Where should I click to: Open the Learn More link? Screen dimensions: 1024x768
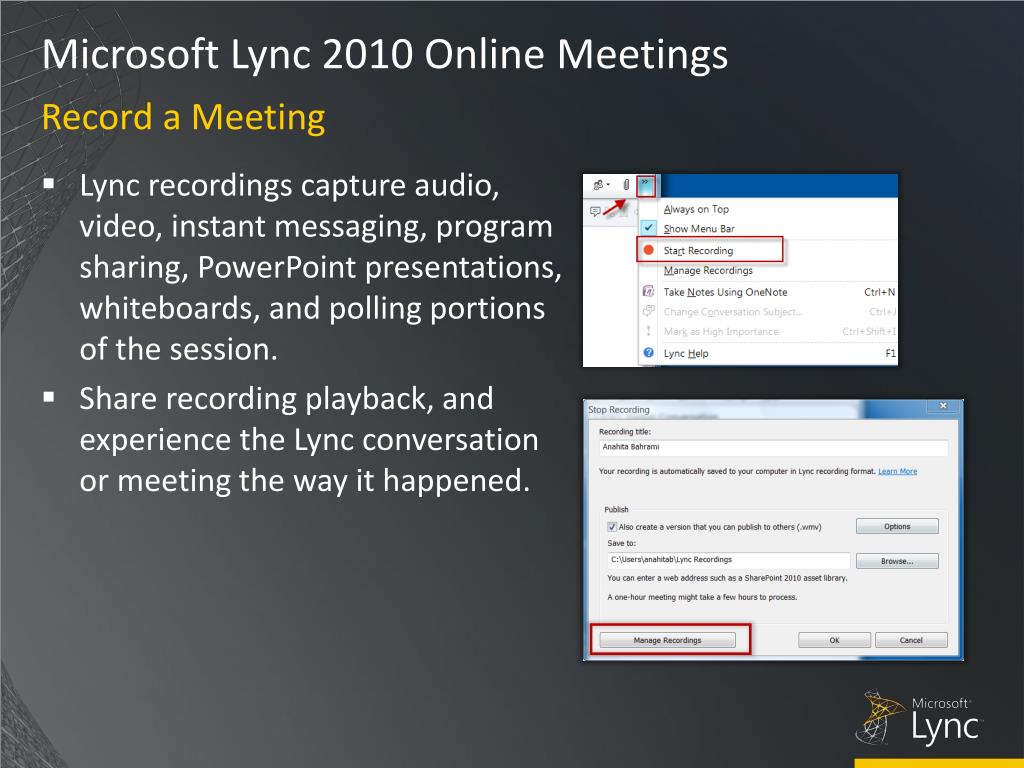click(x=897, y=472)
